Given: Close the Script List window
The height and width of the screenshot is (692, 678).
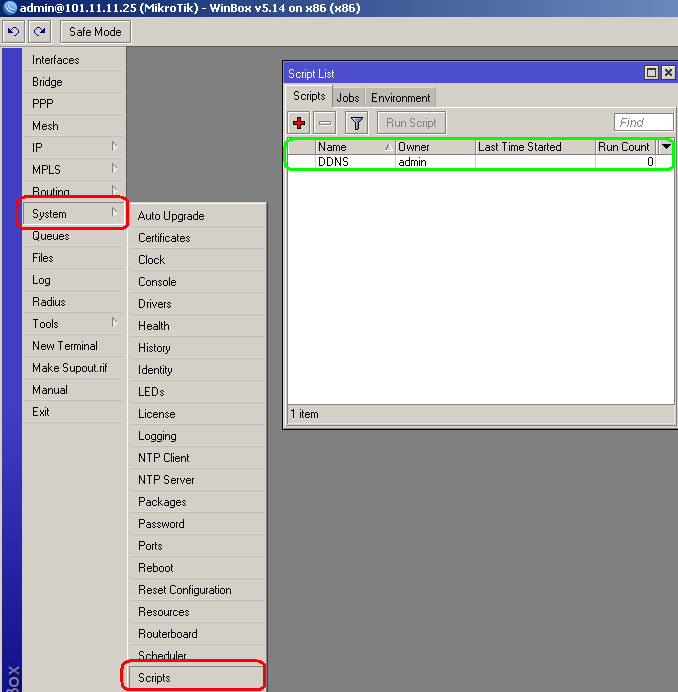Looking at the screenshot, I should tap(667, 73).
